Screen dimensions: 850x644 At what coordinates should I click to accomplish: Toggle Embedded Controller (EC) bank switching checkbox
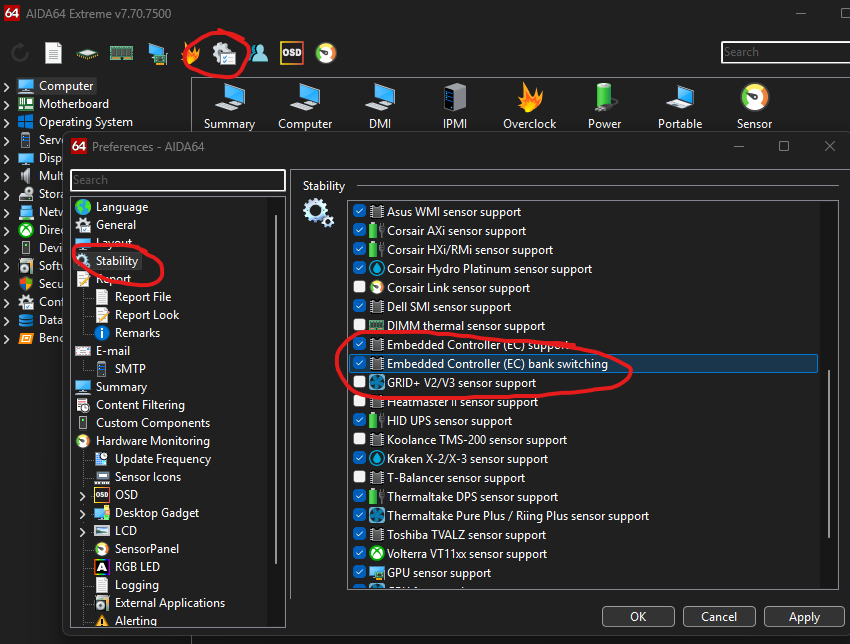tap(359, 363)
